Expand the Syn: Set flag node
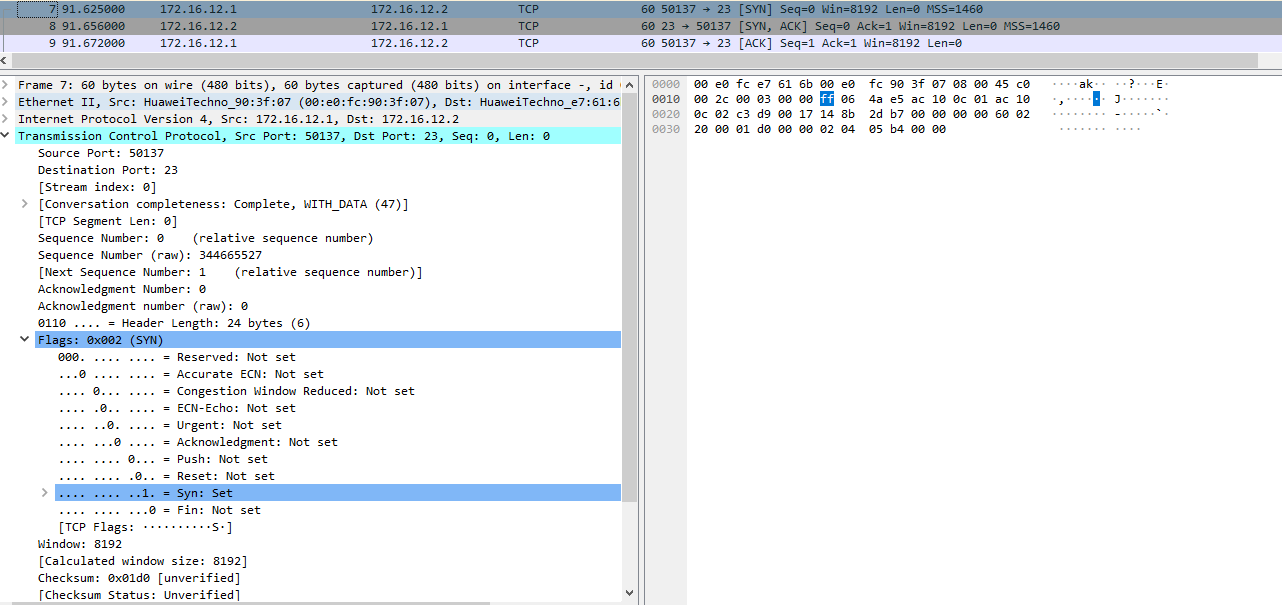This screenshot has width=1282, height=605. (x=45, y=493)
